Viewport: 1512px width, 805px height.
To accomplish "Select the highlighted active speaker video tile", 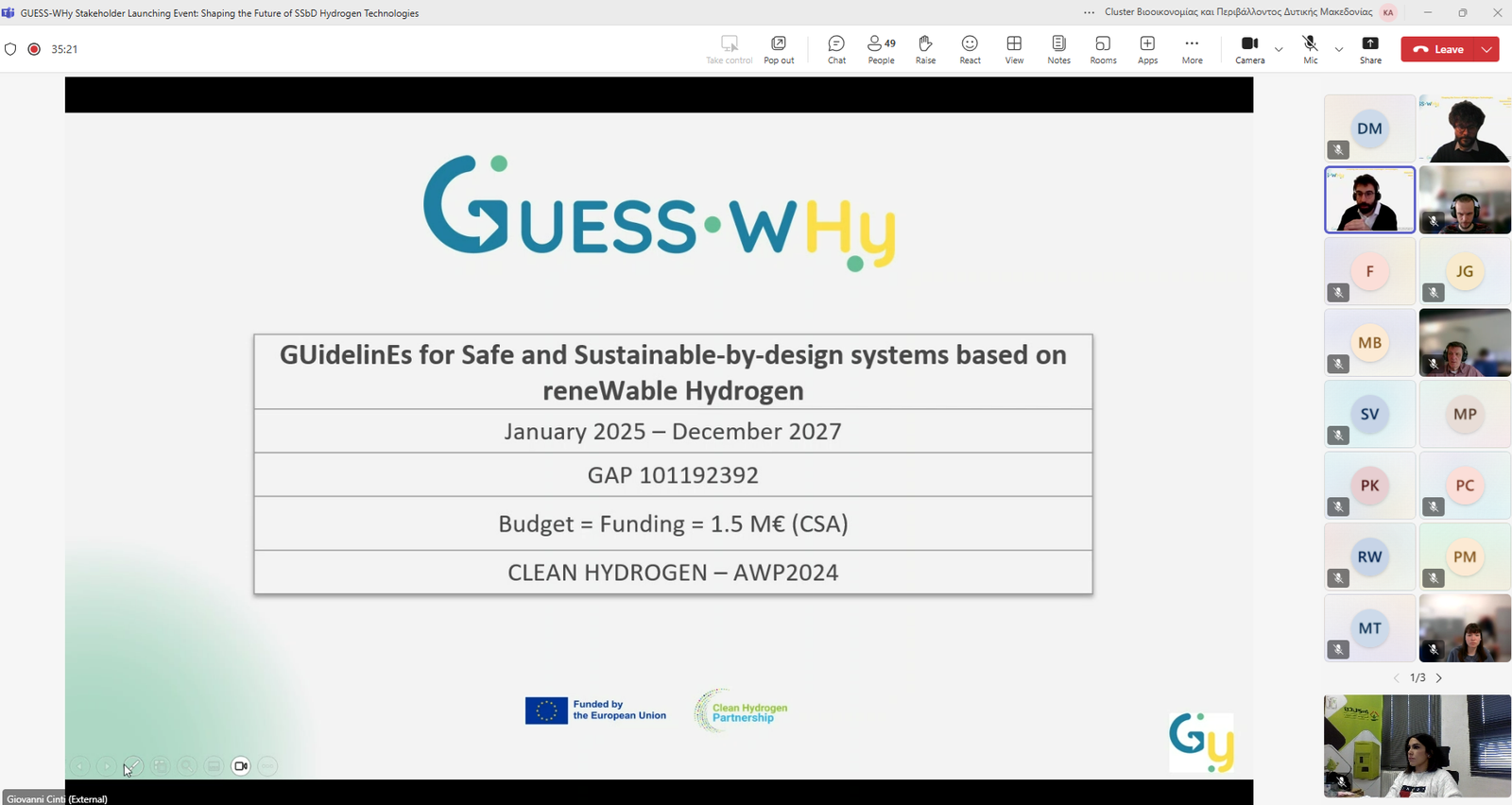I will [1369, 199].
